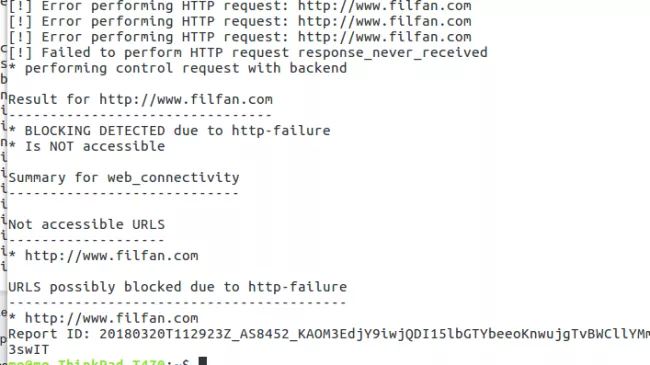Click the 'Not accessible URLS' heading

(x=87, y=224)
